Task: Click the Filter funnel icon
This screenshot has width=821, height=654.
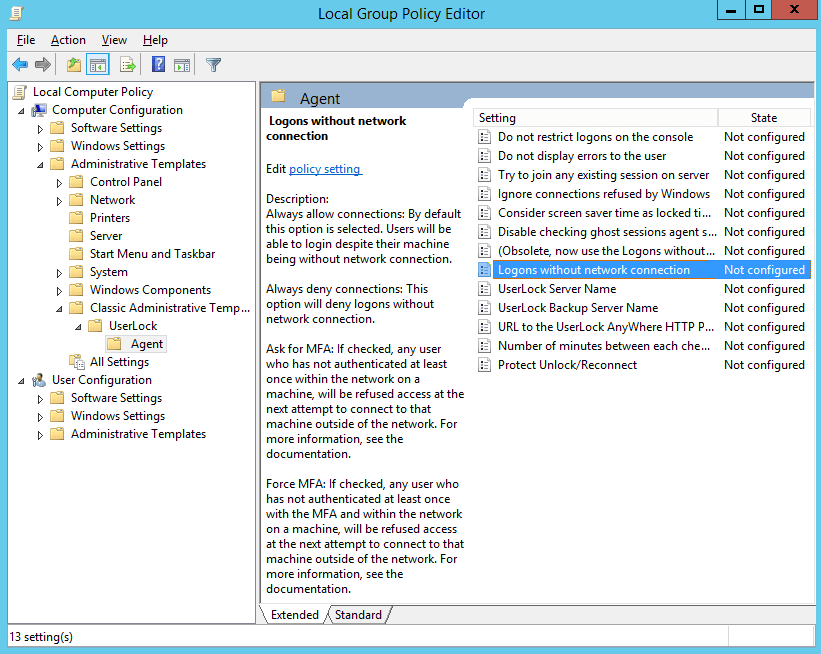Action: [213, 65]
